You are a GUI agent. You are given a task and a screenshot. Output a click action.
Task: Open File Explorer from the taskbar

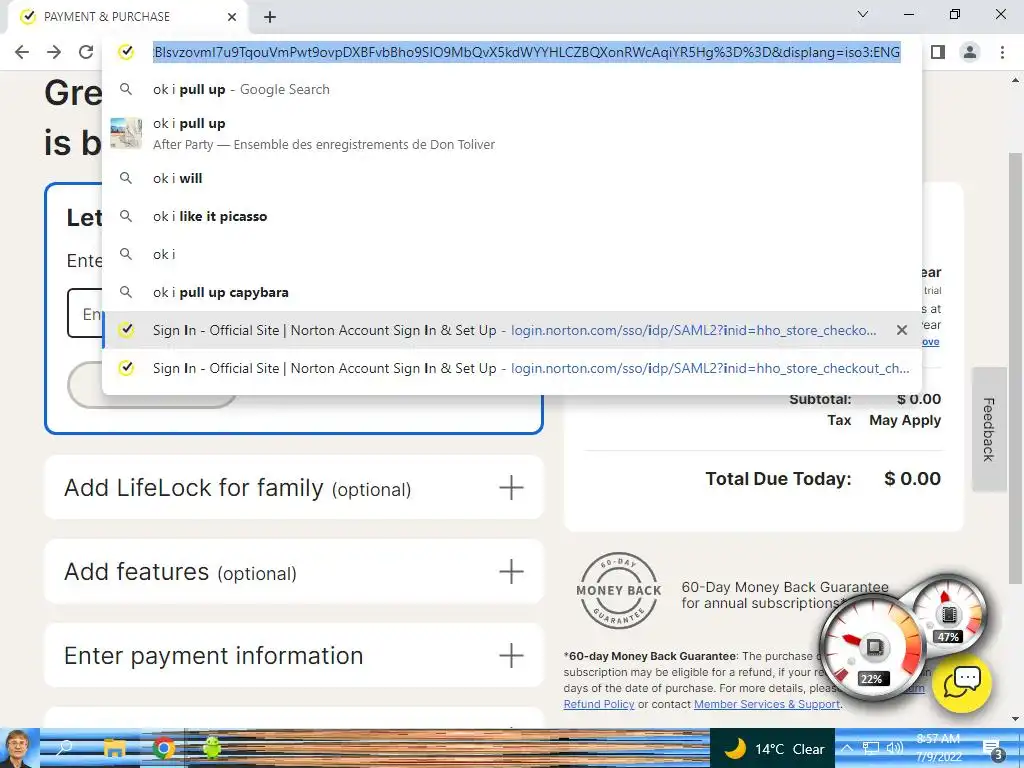click(x=114, y=748)
